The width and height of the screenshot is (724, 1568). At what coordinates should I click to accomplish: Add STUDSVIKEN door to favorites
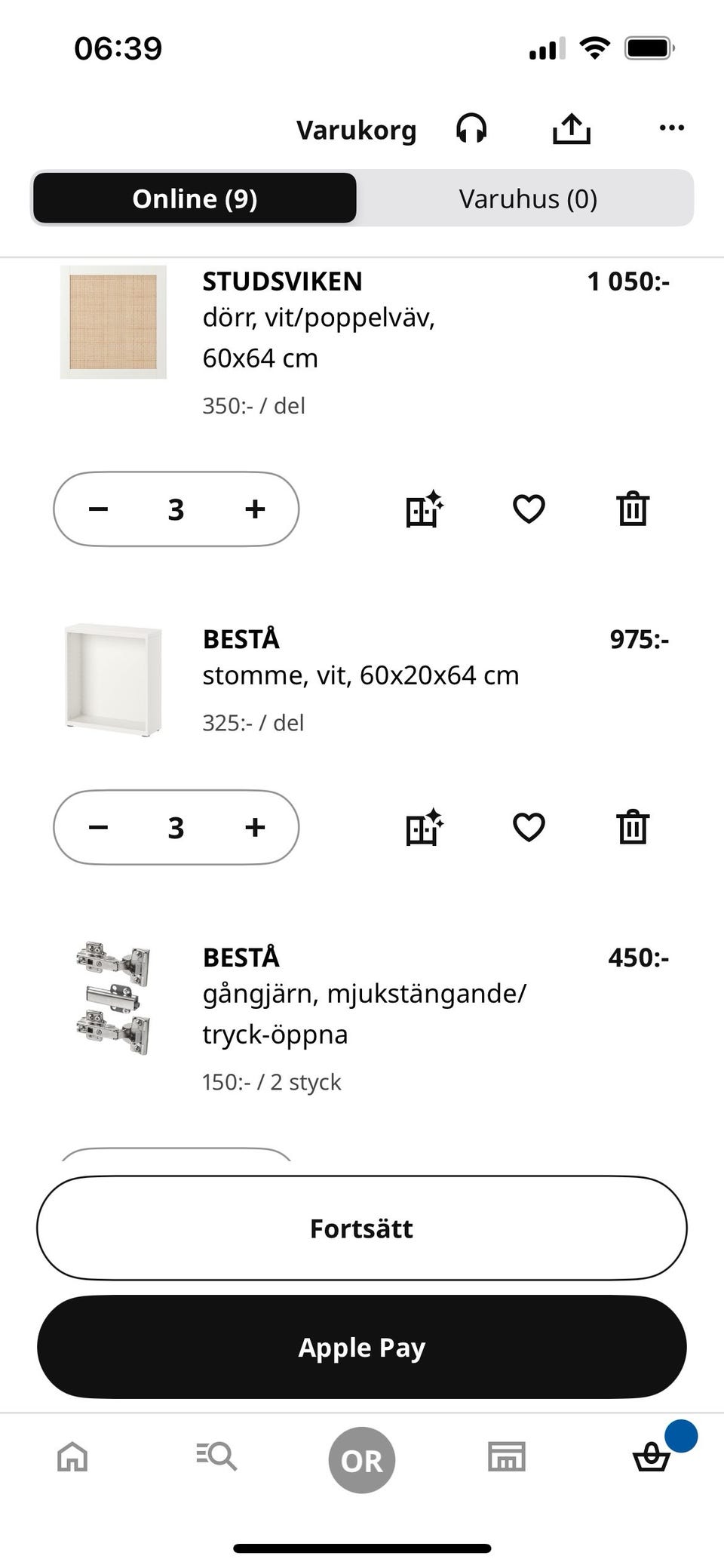(x=529, y=509)
